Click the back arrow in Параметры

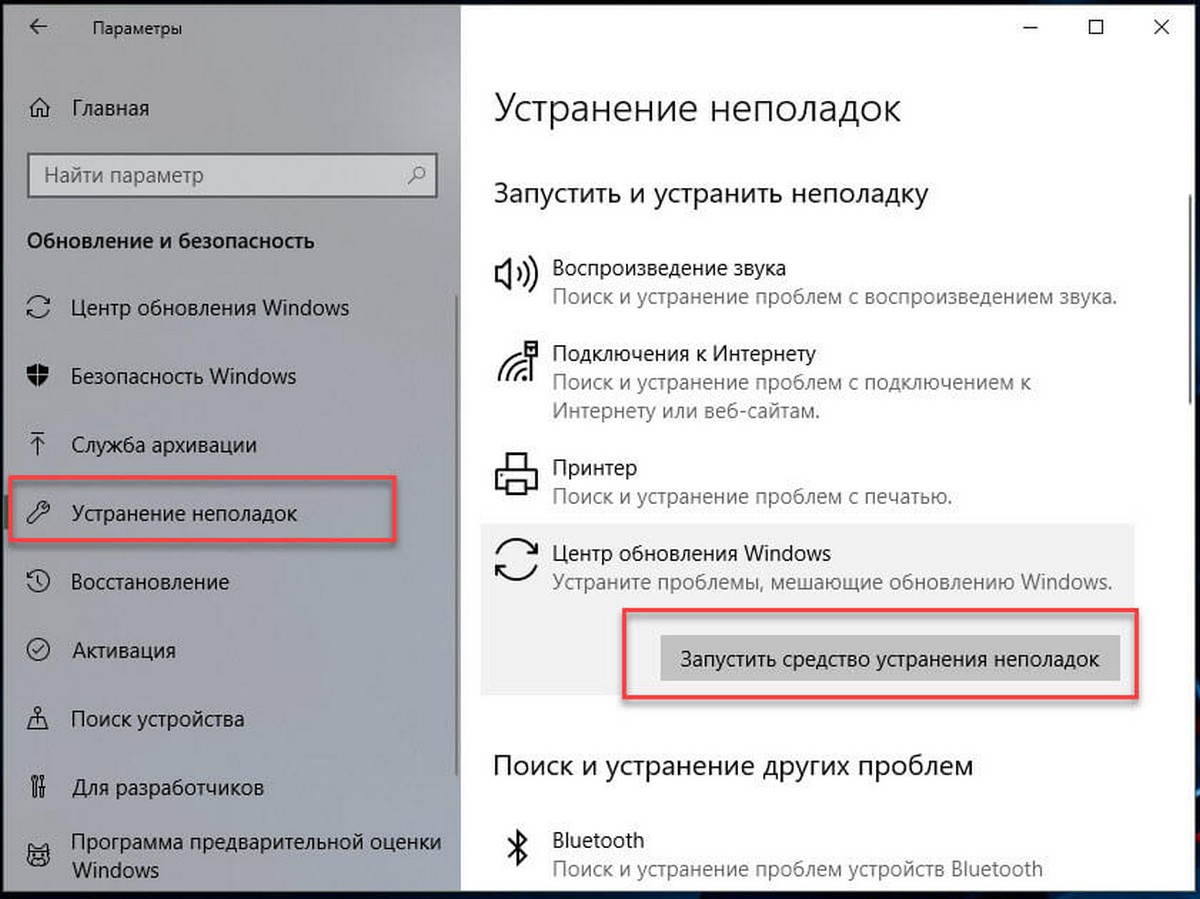38,28
